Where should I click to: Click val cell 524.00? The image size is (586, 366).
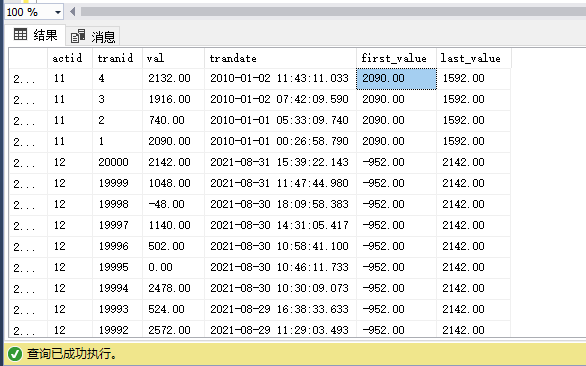pos(173,309)
